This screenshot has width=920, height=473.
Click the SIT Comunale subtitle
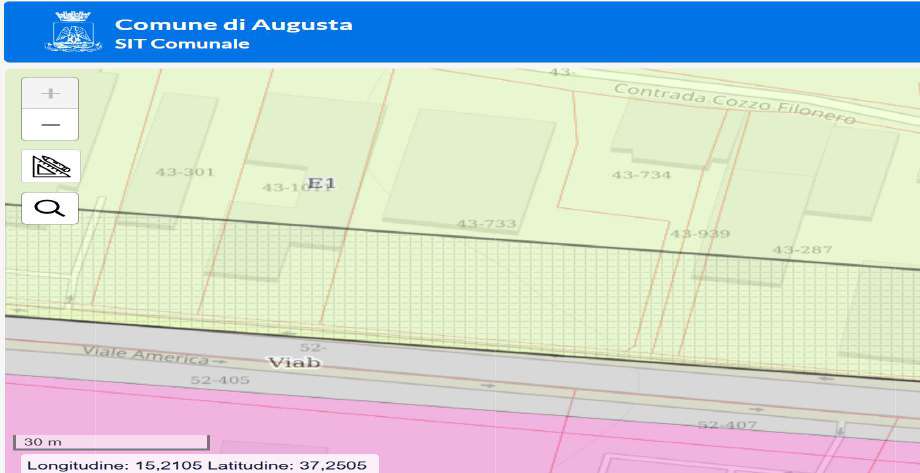pos(182,45)
